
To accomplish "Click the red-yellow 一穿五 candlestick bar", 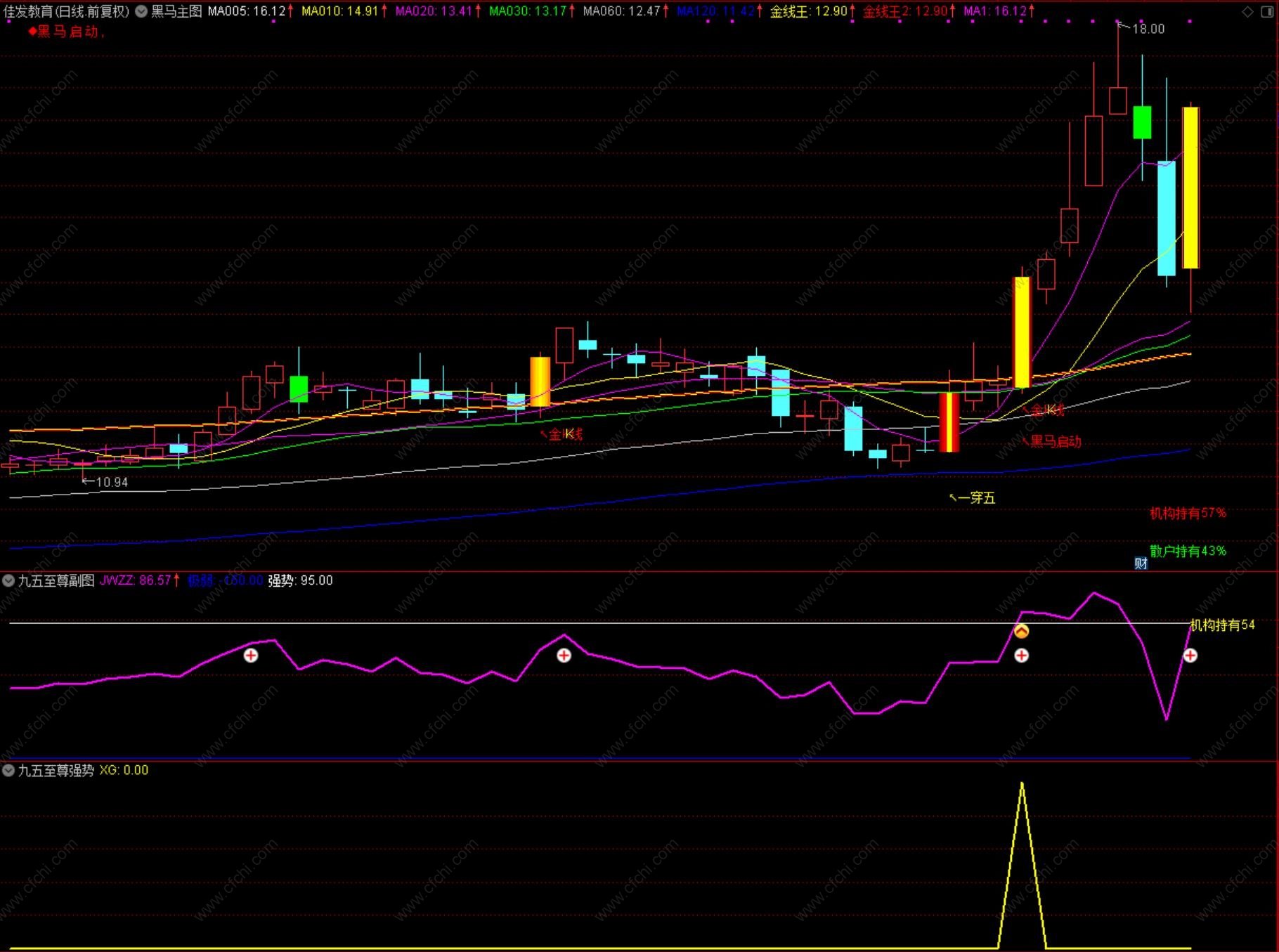I will [949, 422].
